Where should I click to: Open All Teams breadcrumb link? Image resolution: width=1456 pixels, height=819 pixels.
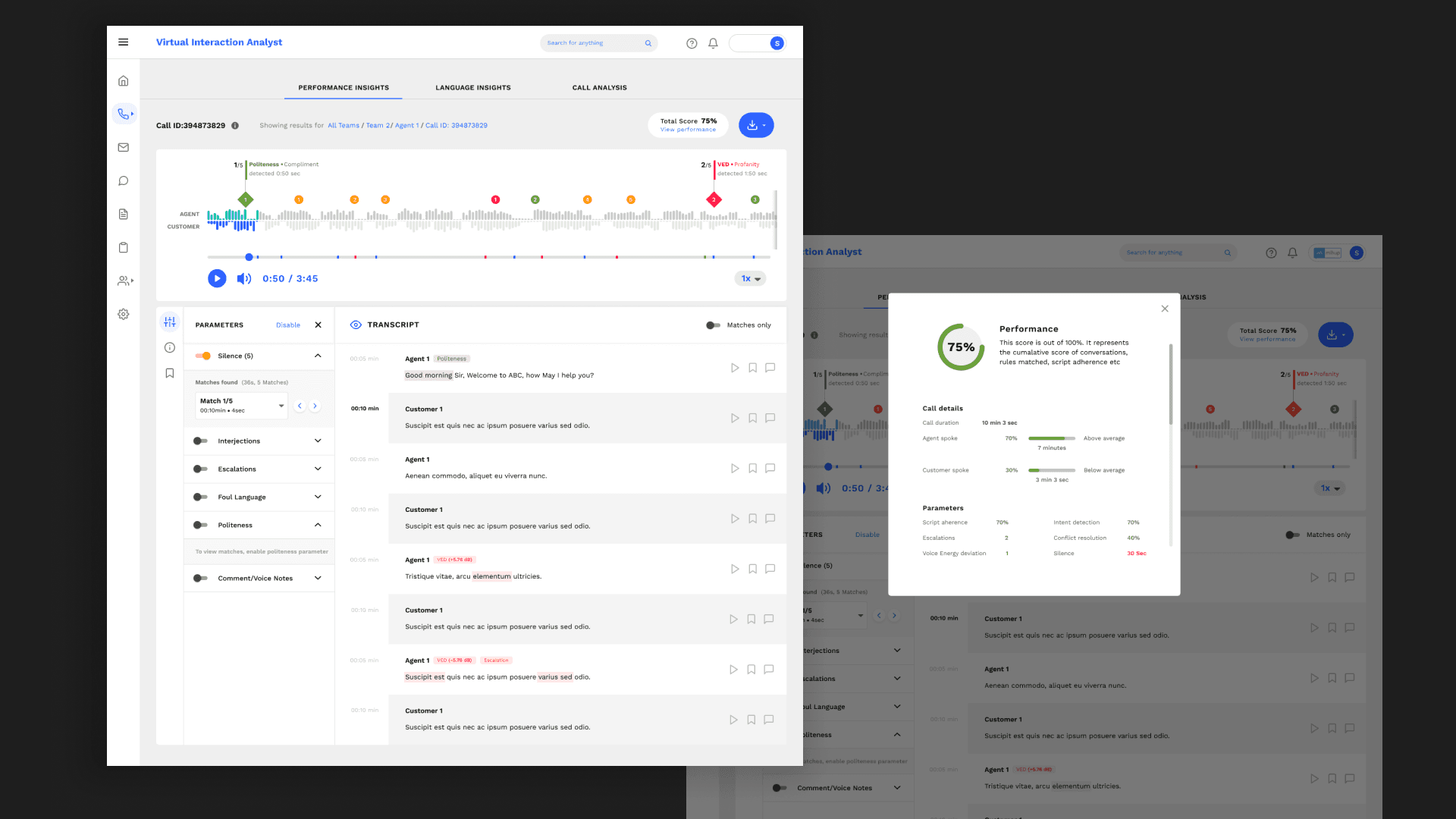coord(344,126)
